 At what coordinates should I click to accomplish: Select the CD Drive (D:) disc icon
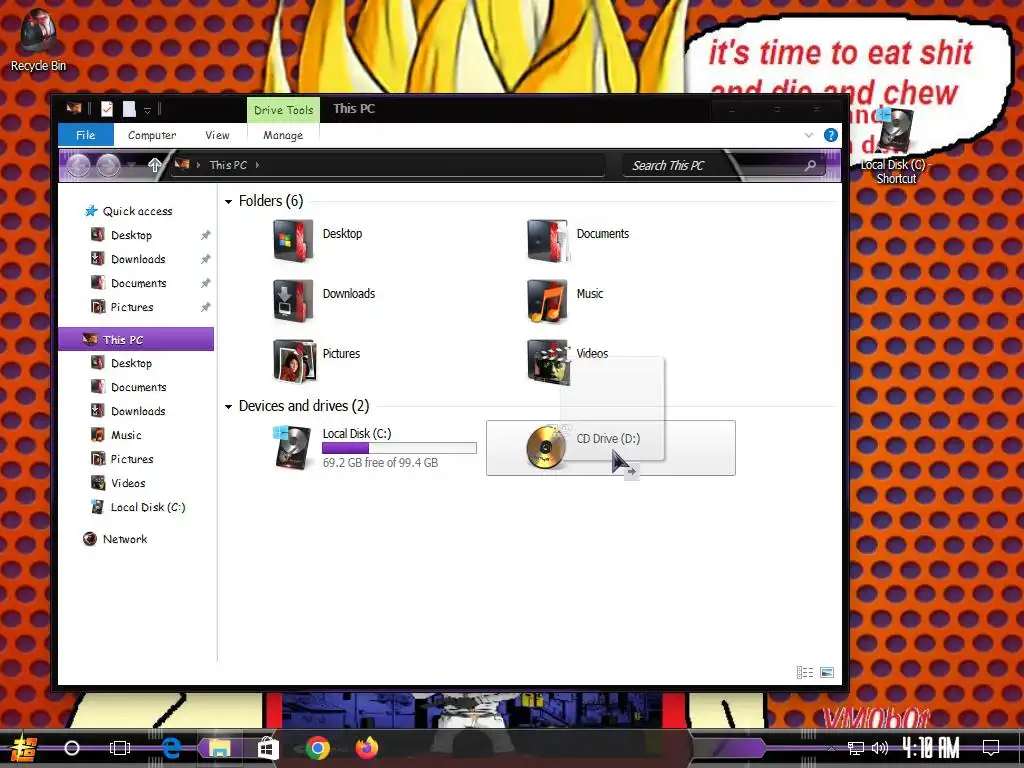(x=546, y=447)
